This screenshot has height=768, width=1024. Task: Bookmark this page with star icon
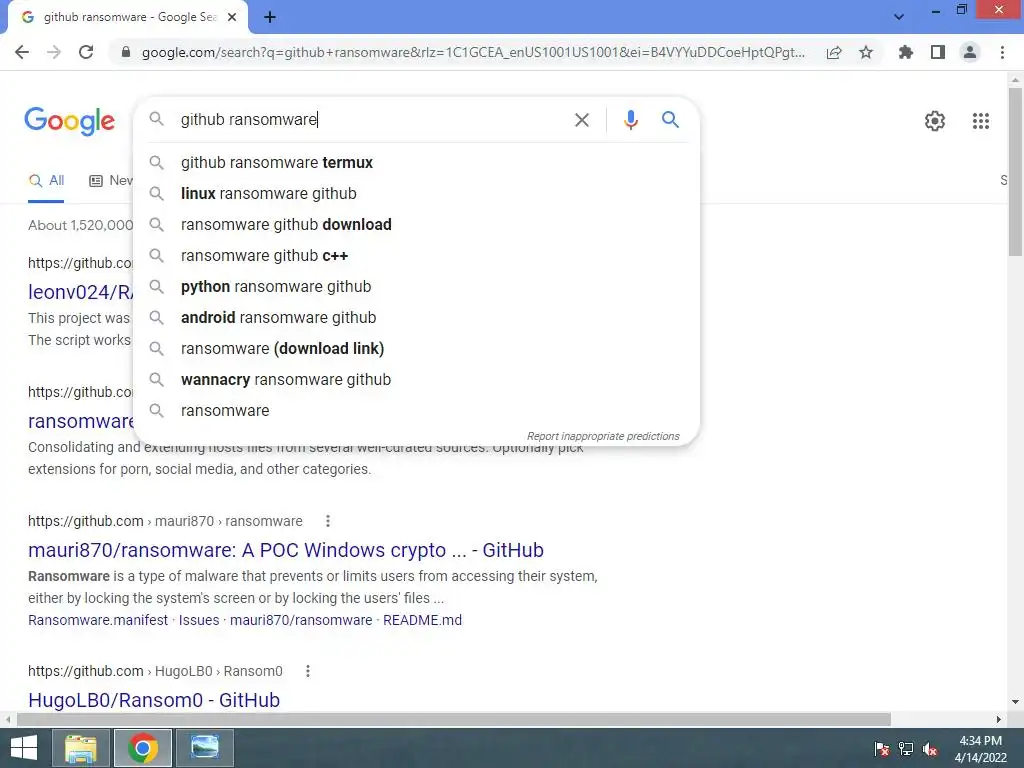click(866, 52)
